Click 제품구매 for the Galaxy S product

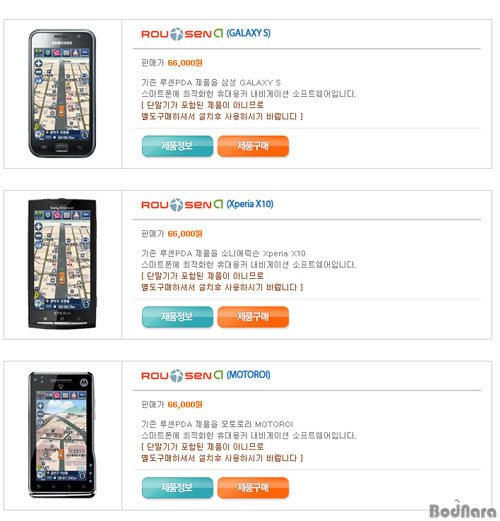click(253, 146)
